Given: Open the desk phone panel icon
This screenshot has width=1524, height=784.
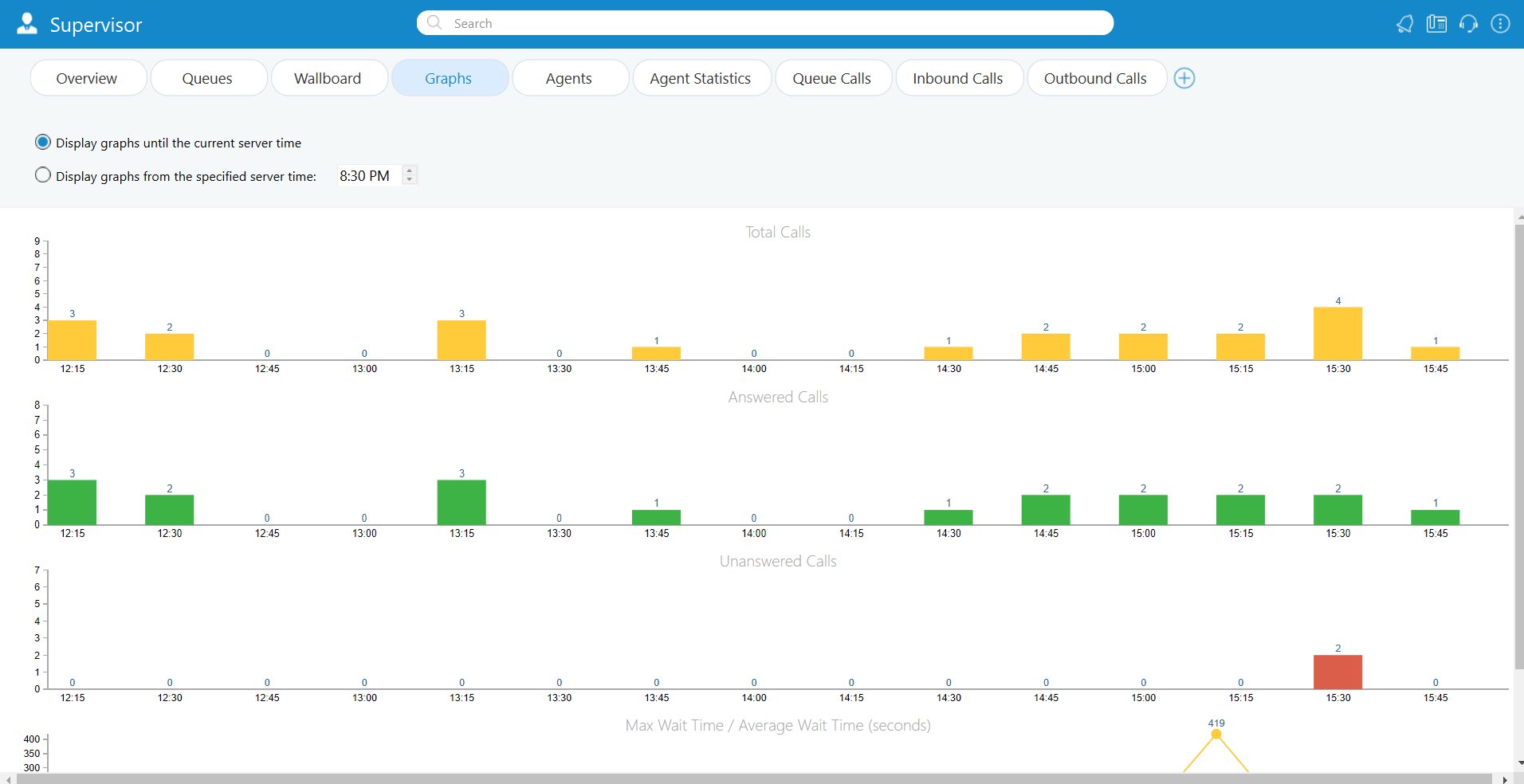Looking at the screenshot, I should pos(1436,24).
